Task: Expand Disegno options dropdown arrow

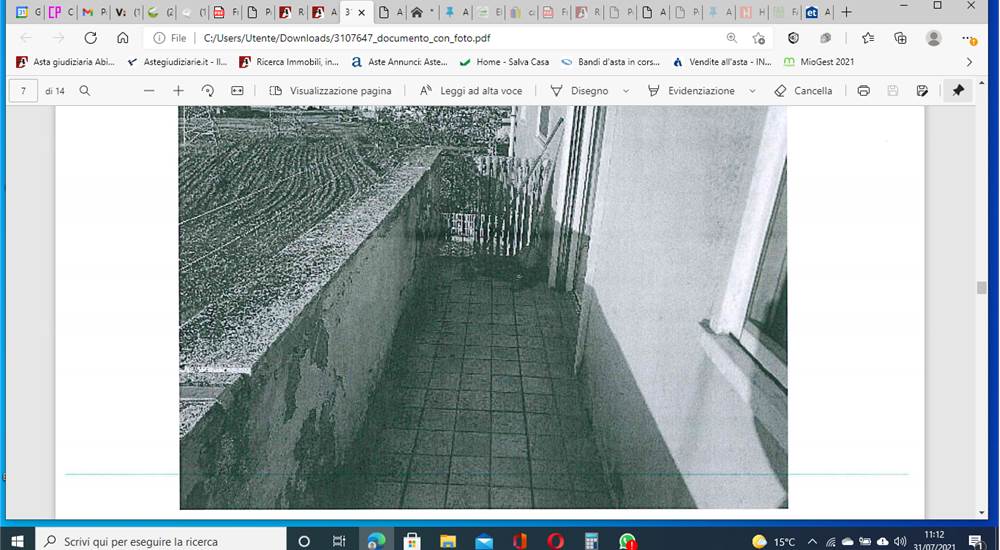Action: [x=626, y=91]
